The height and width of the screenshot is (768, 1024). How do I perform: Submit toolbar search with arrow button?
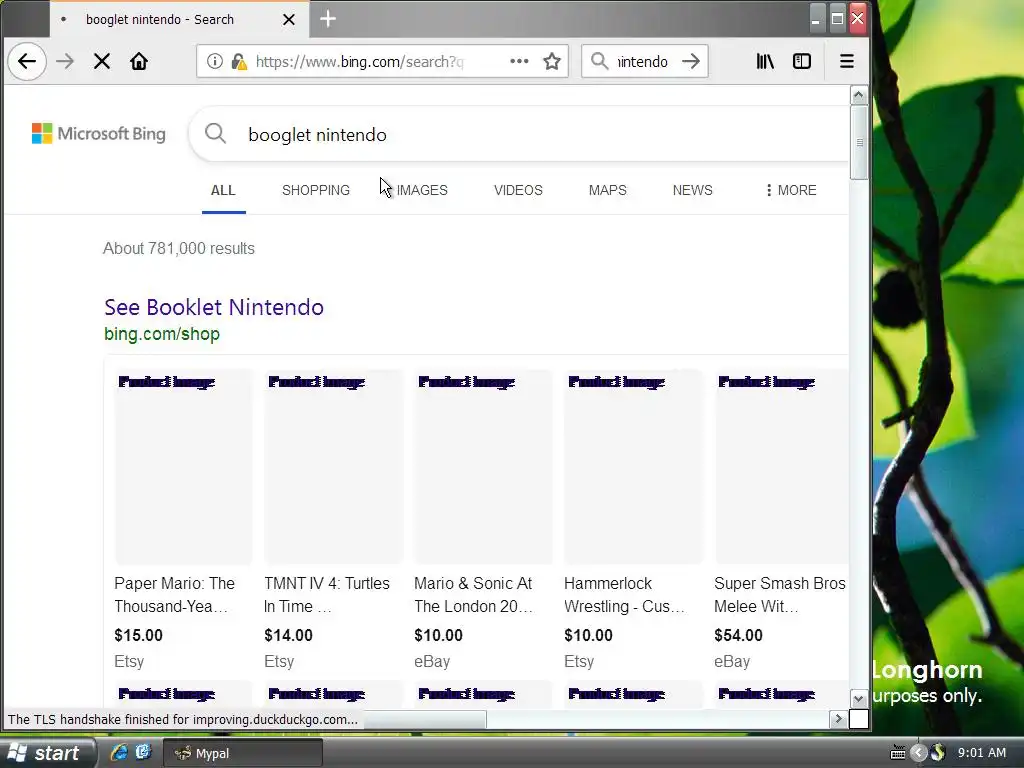(x=691, y=61)
